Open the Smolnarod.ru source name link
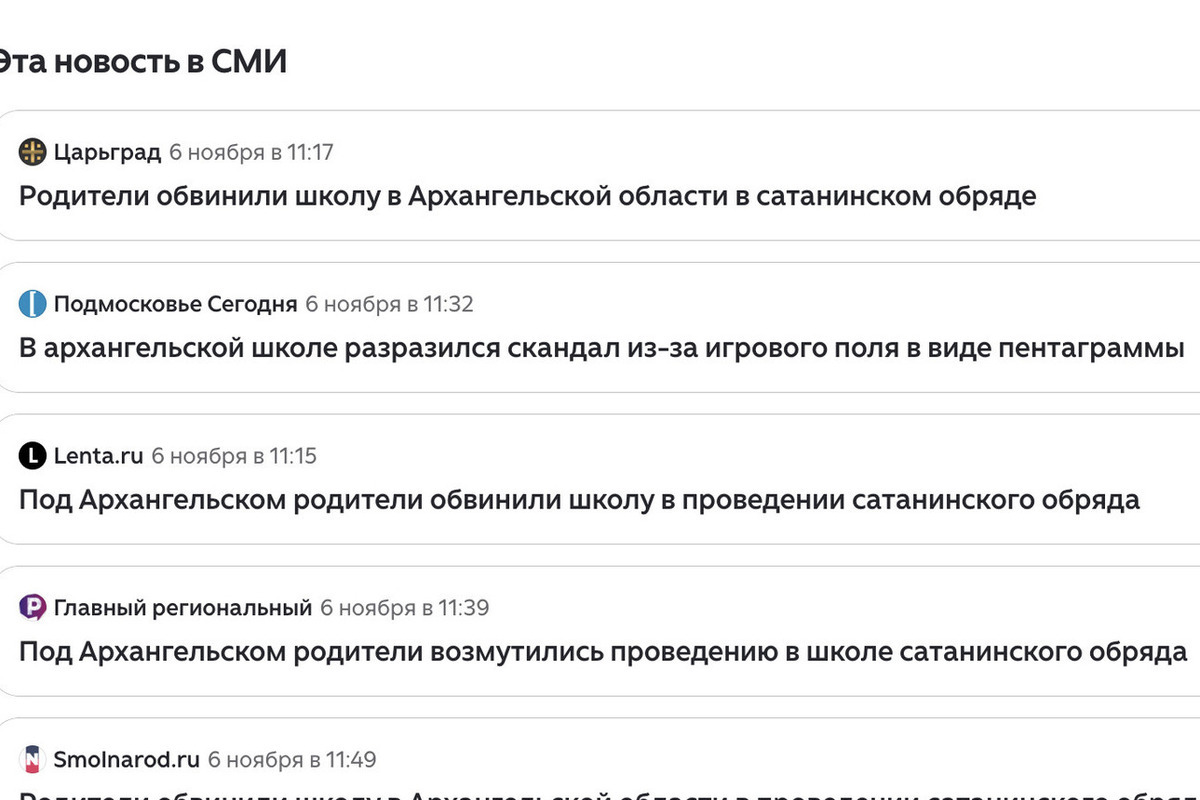Viewport: 1200px width, 800px height. [126, 759]
